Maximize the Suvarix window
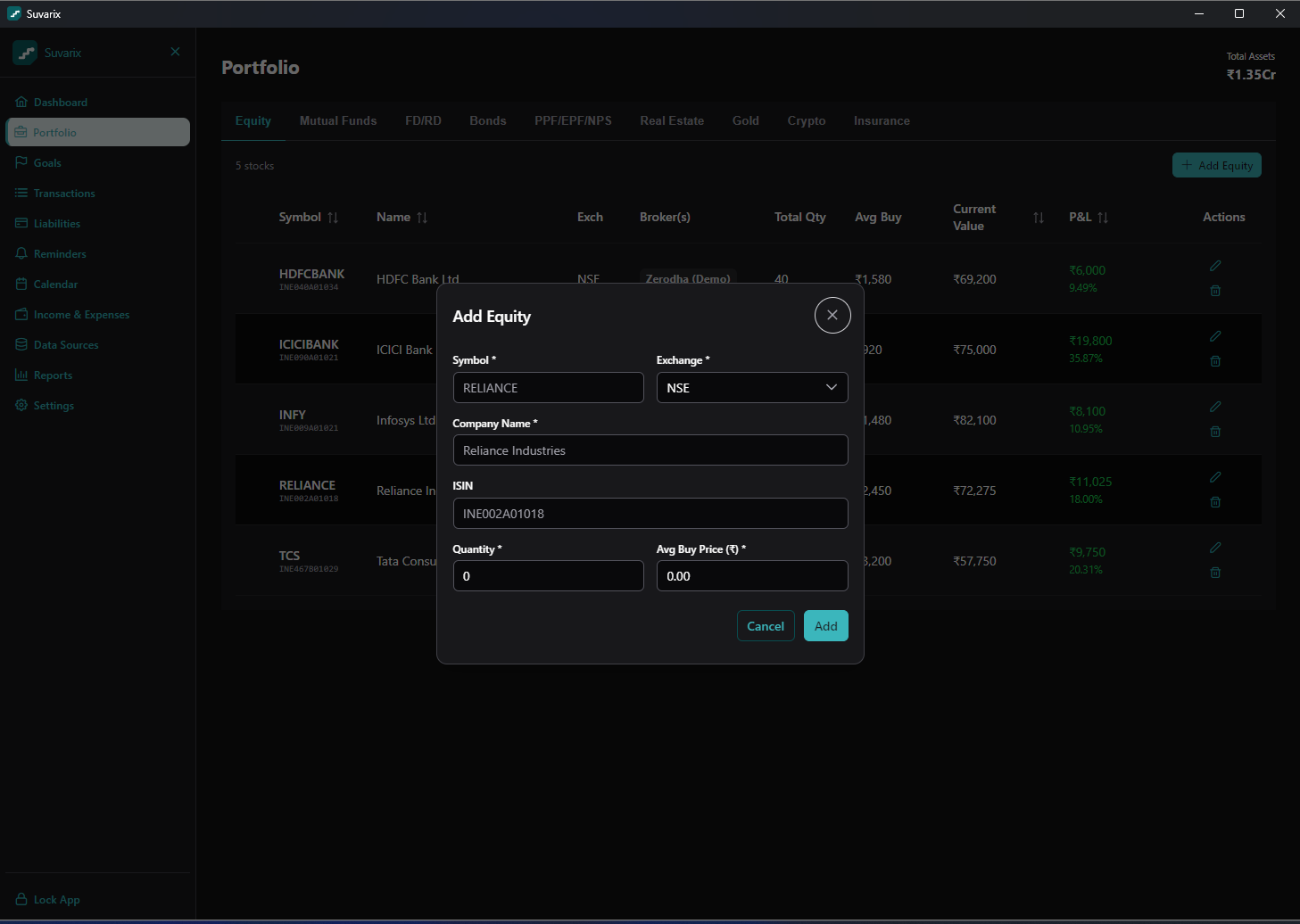This screenshot has height=924, width=1300. (x=1239, y=13)
